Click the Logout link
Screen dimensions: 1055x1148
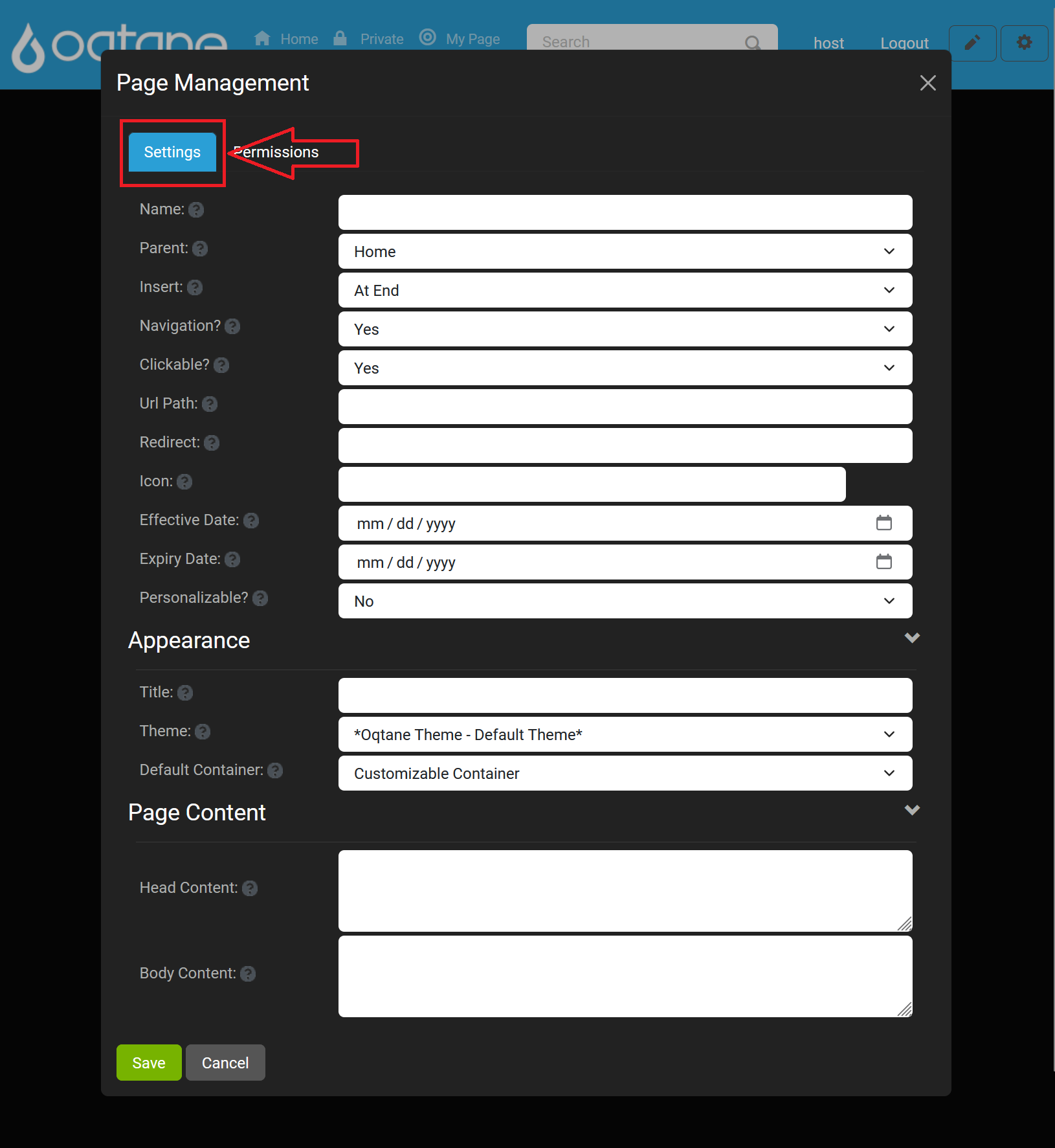[904, 43]
